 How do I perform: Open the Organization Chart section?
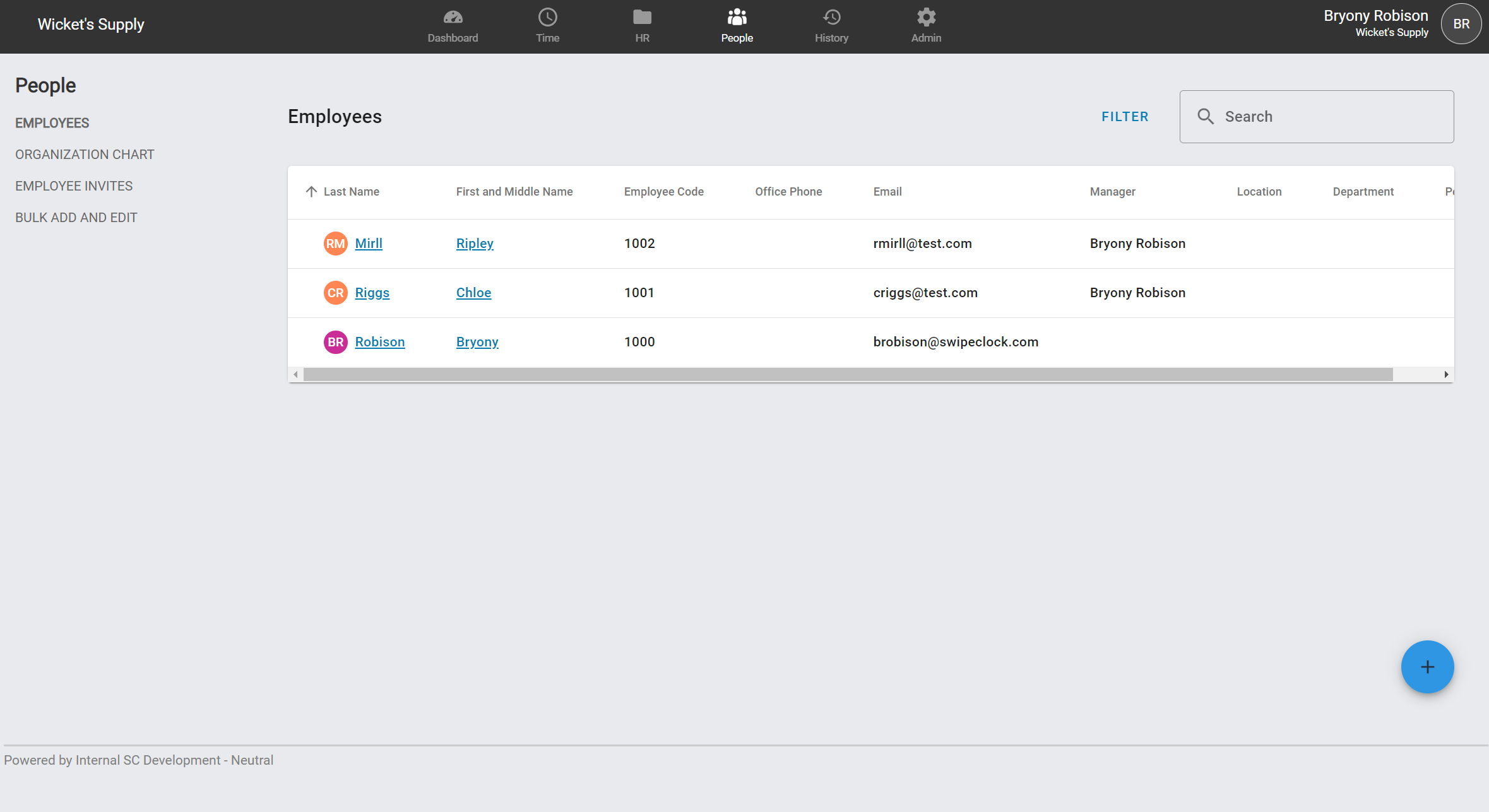coord(85,155)
